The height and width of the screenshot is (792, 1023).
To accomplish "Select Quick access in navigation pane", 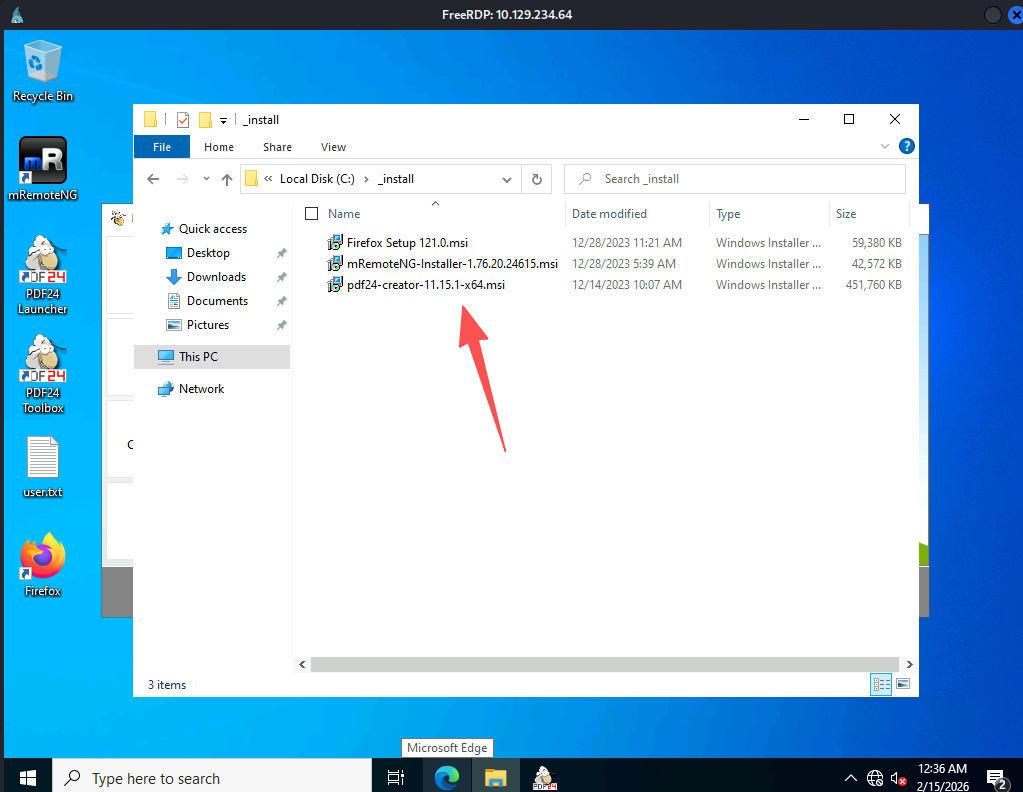I will click(x=213, y=229).
